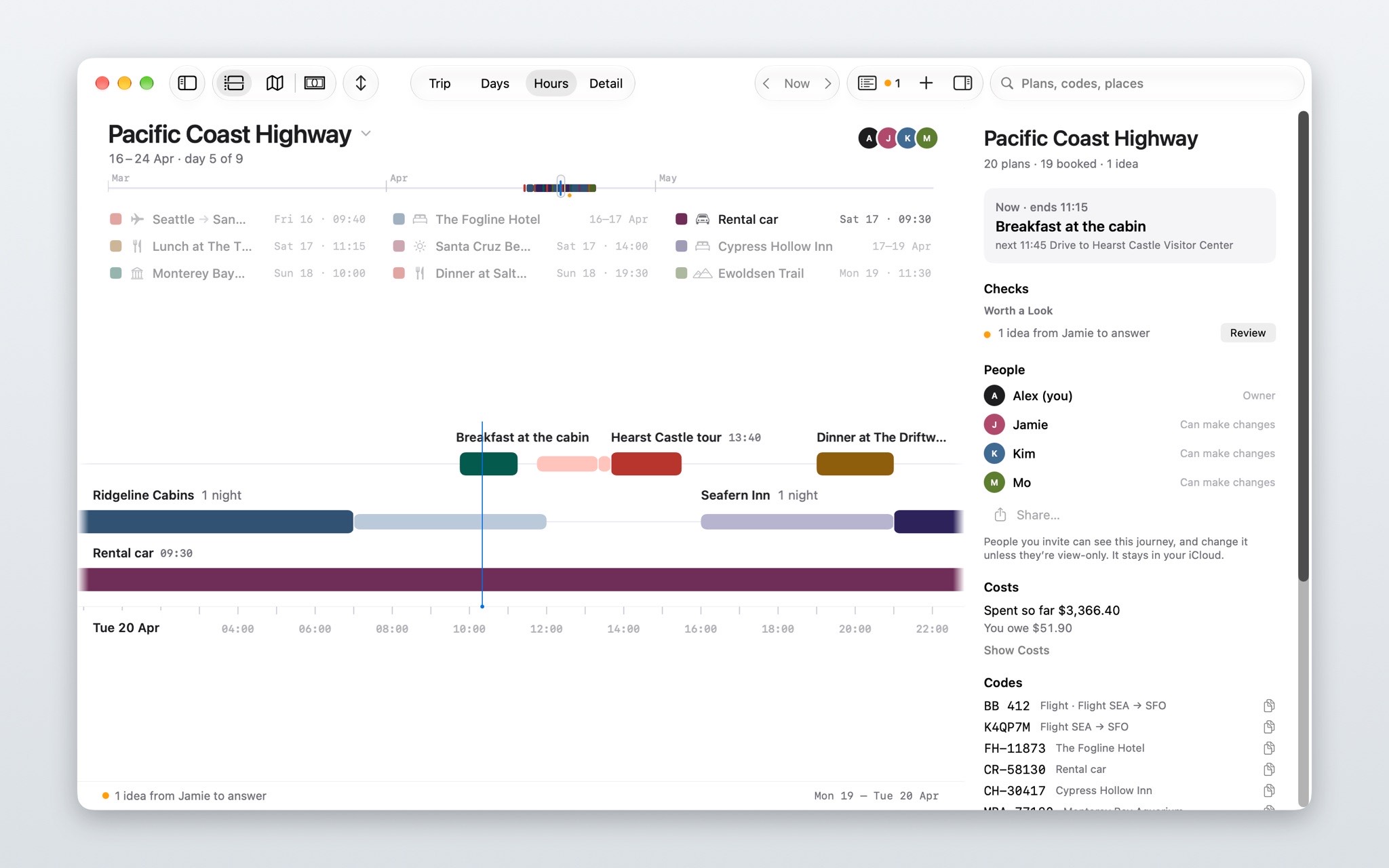This screenshot has height=868, width=1389.
Task: Jump to Now in the timeline
Action: point(797,83)
